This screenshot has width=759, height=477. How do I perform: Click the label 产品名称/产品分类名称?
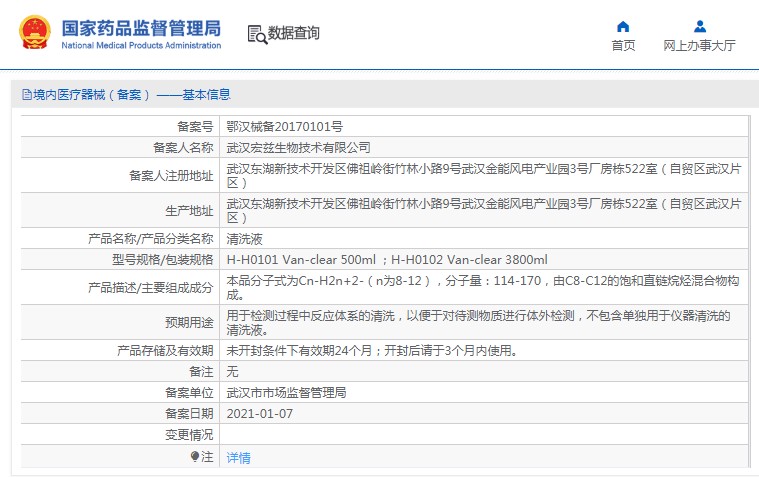coord(151,239)
